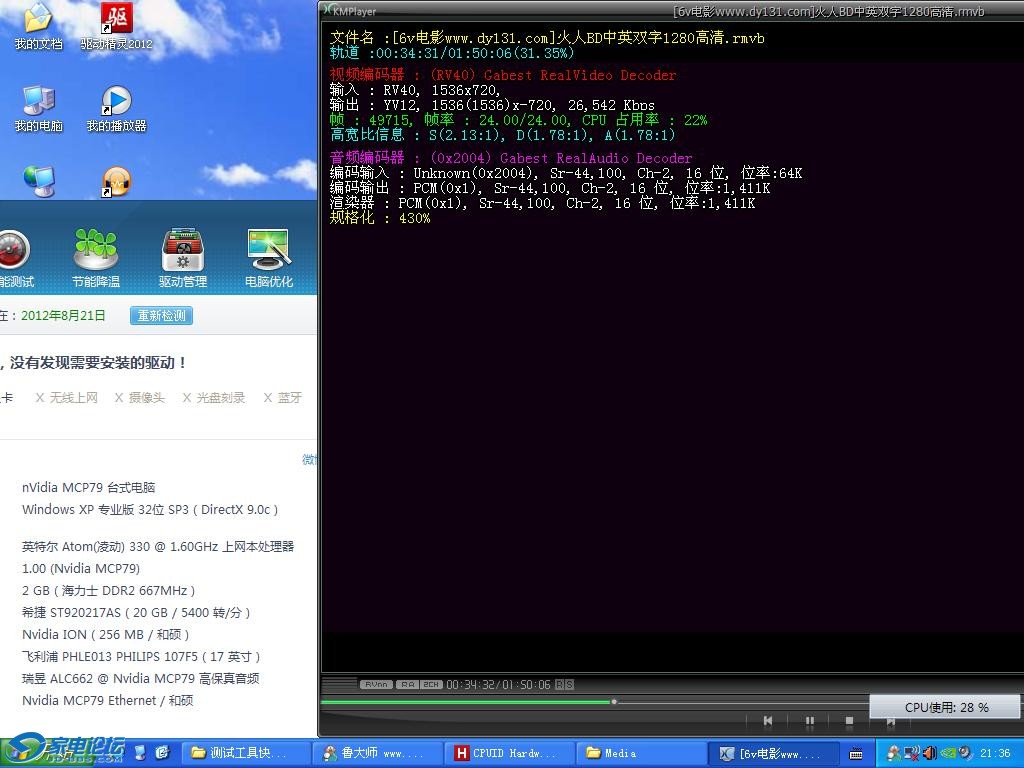Pause playback in KMPlayer
The width and height of the screenshot is (1024, 768).
[810, 720]
